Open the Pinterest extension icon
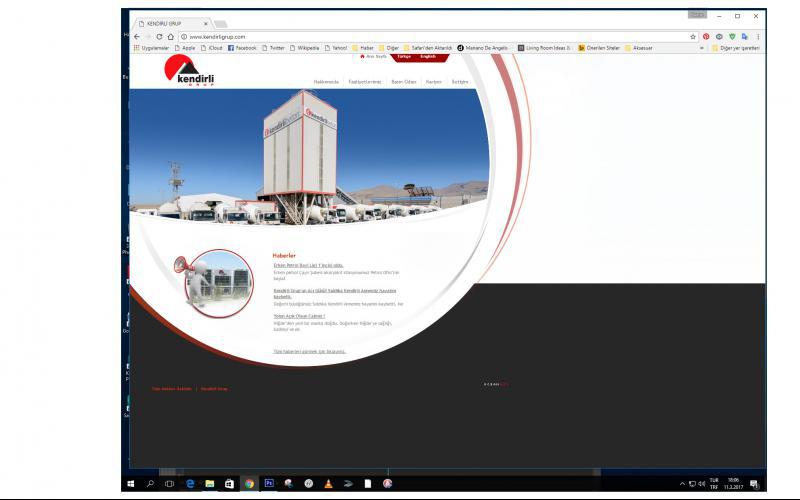Image resolution: width=800 pixels, height=500 pixels. pos(706,37)
